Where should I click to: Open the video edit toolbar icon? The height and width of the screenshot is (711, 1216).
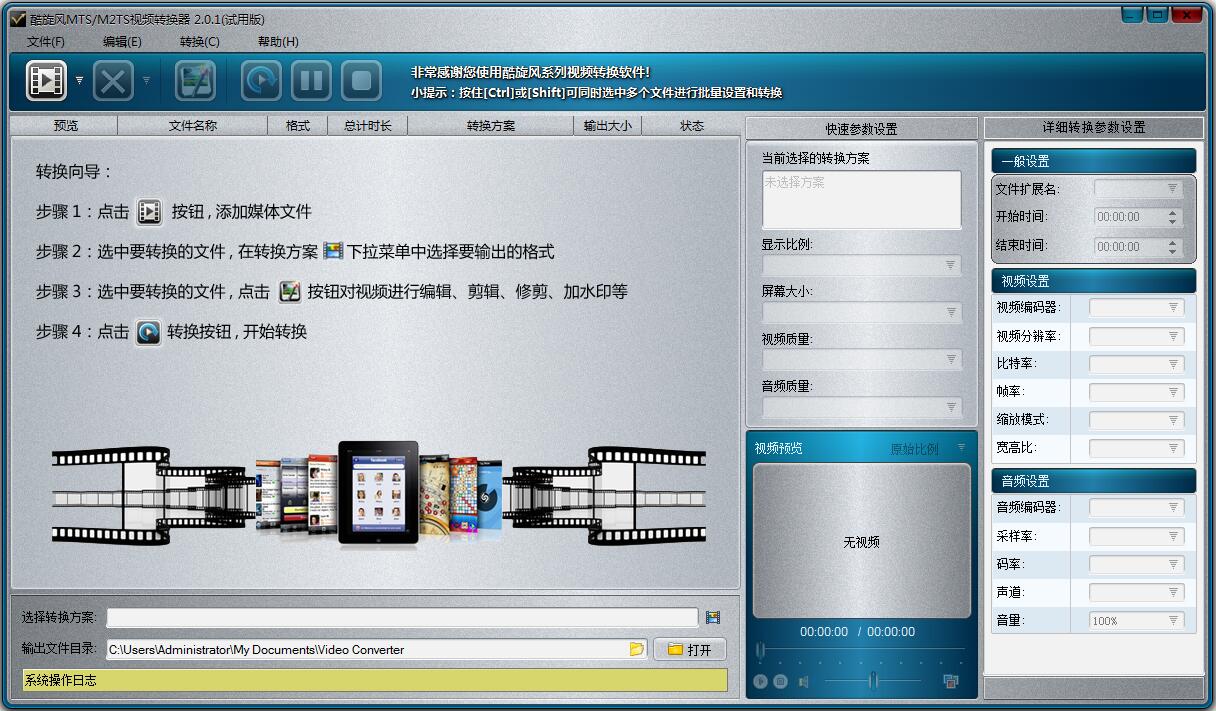point(195,80)
